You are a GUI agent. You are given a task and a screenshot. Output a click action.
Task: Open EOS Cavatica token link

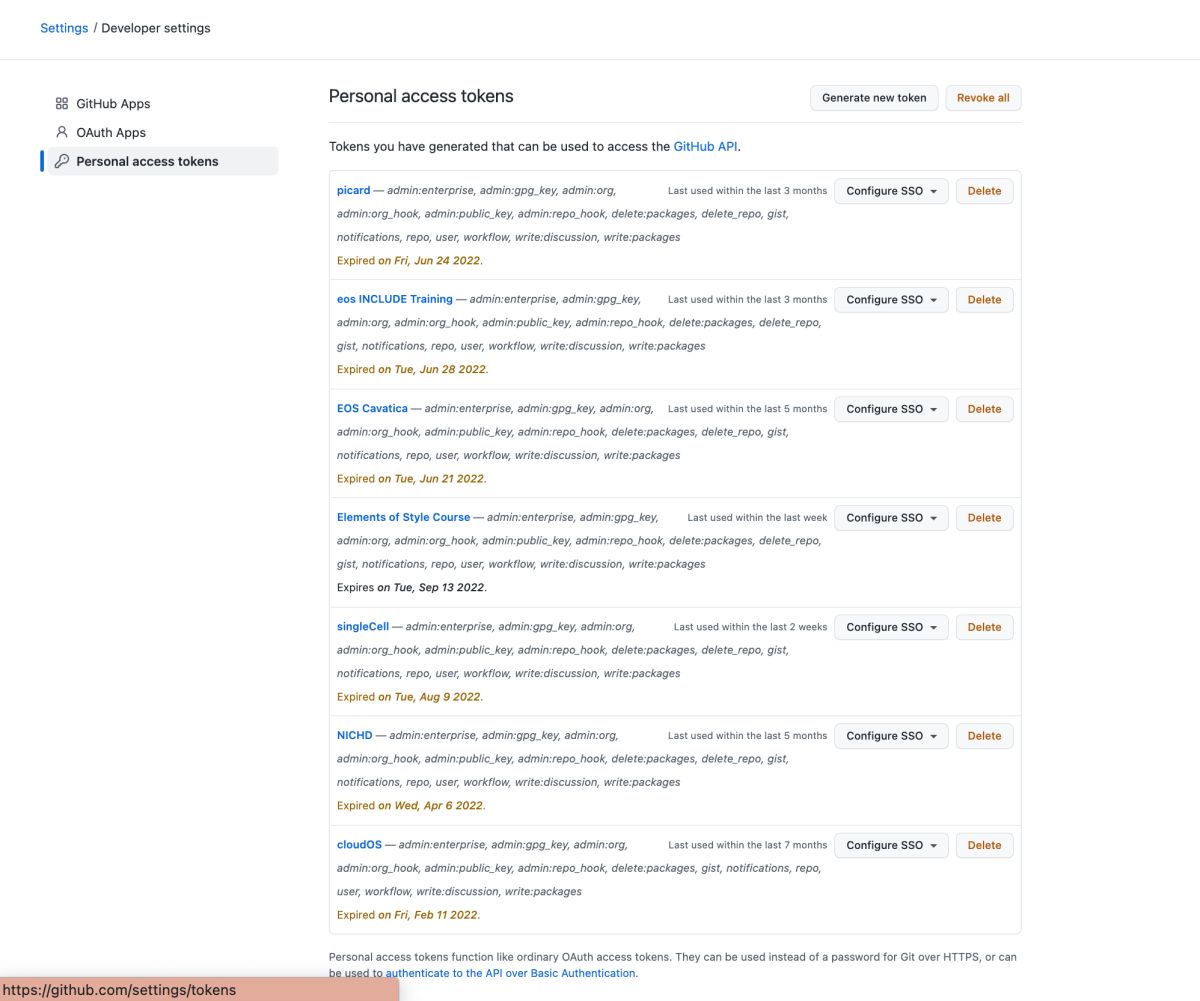click(372, 408)
